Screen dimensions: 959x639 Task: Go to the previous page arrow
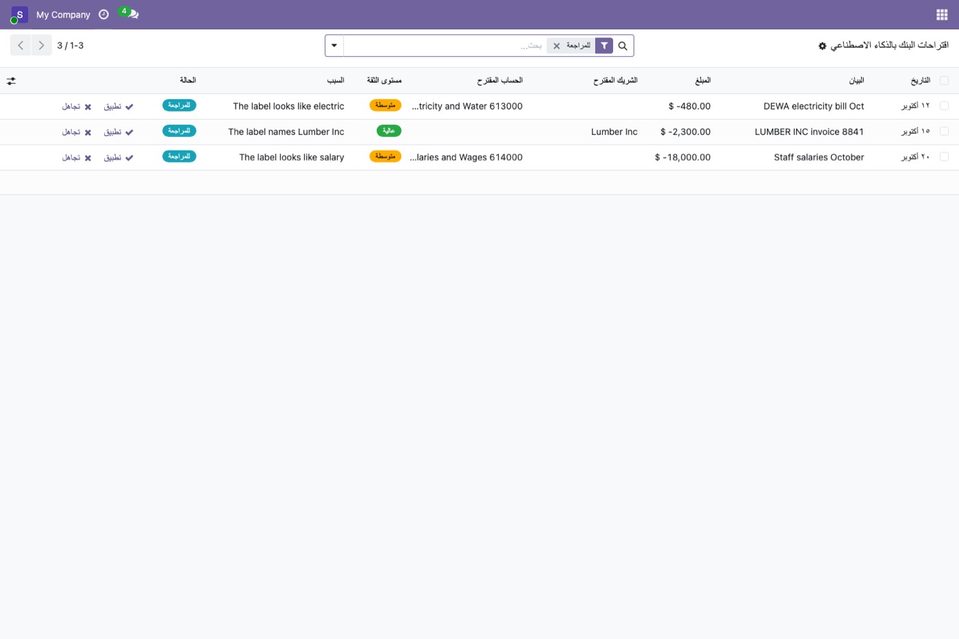point(21,46)
